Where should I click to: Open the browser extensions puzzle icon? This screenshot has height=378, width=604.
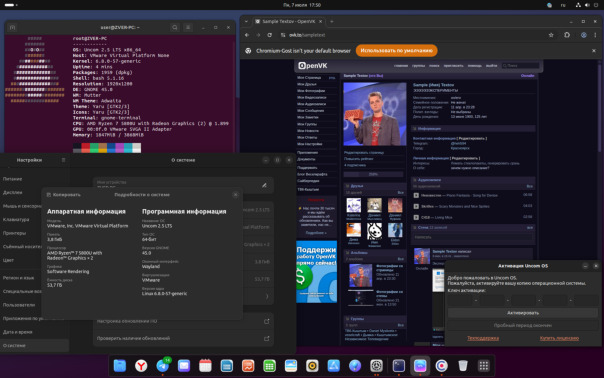567,35
